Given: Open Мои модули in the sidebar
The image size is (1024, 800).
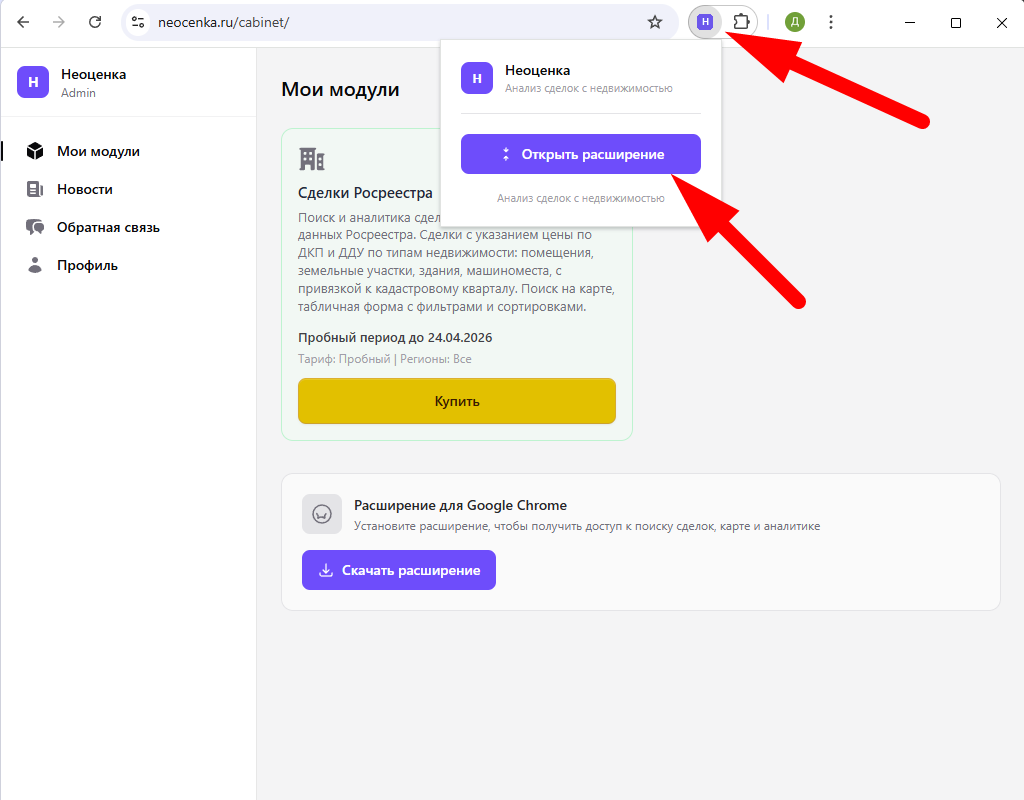Looking at the screenshot, I should (x=98, y=152).
